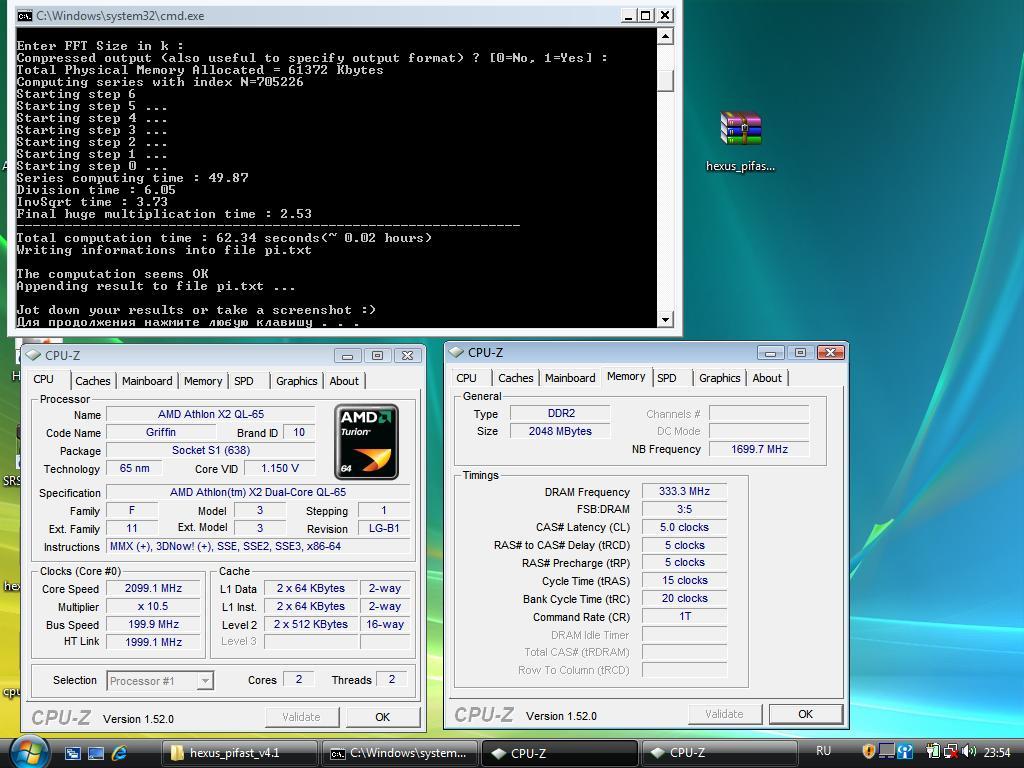This screenshot has height=768, width=1024.
Task: Open Mainboard tab in left CPU-Z window
Action: [147, 381]
